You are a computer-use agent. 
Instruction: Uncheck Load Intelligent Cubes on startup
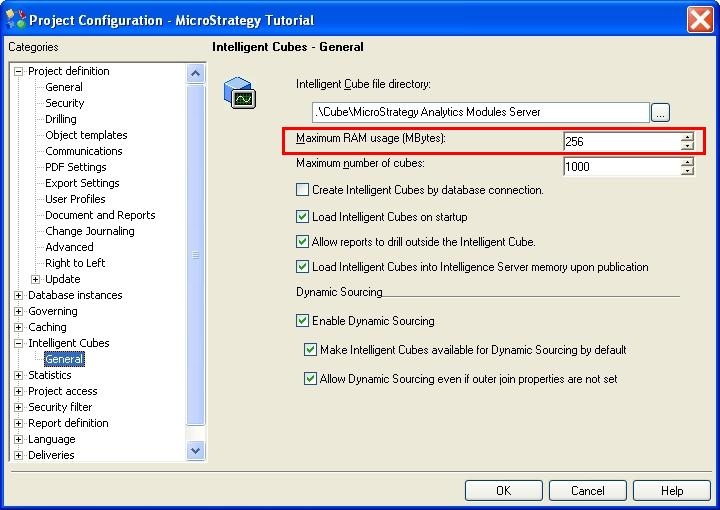(x=302, y=216)
